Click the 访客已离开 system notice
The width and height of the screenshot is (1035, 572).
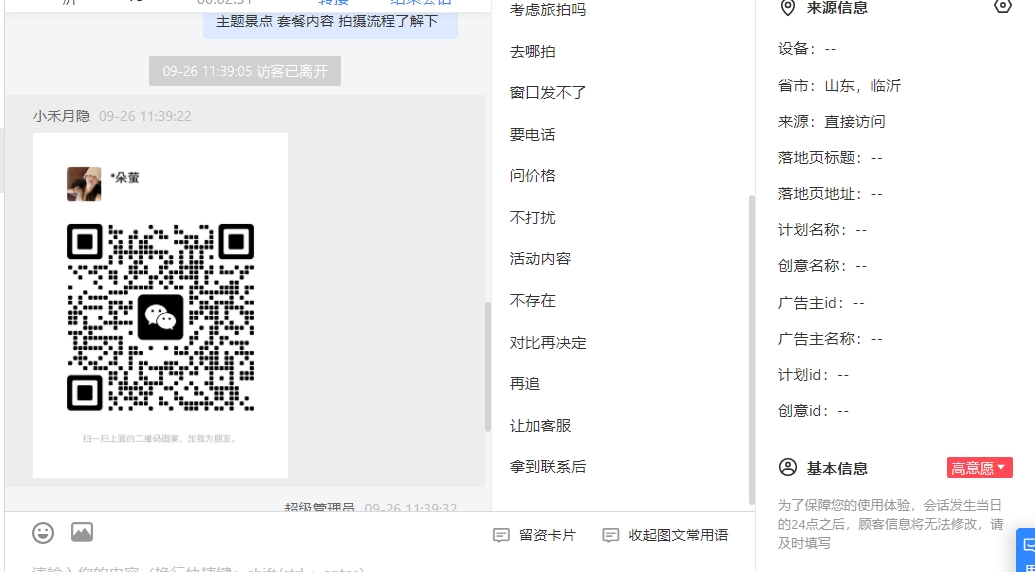coord(245,71)
